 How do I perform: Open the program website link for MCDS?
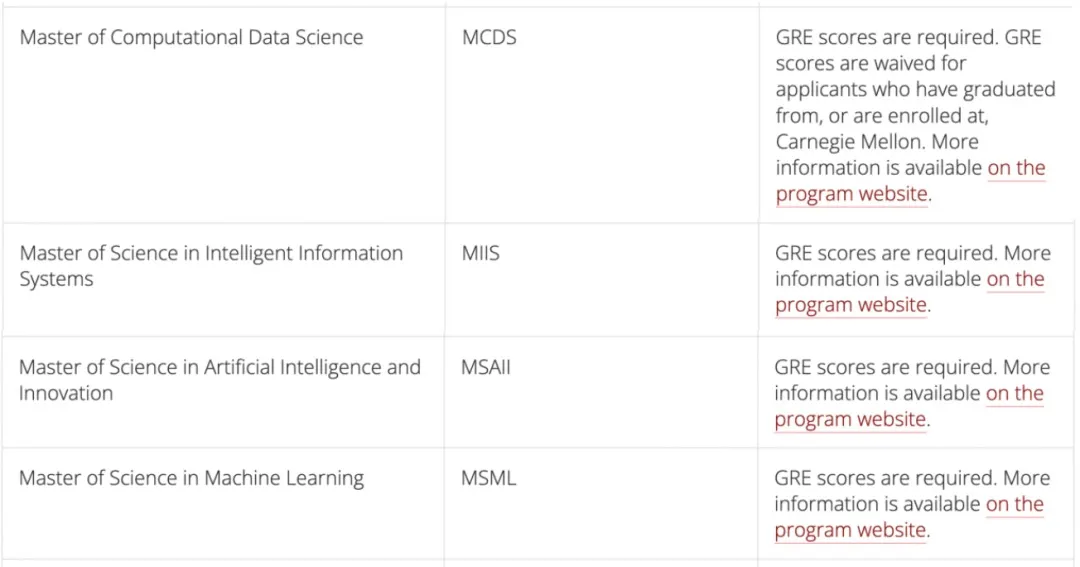pos(852,194)
